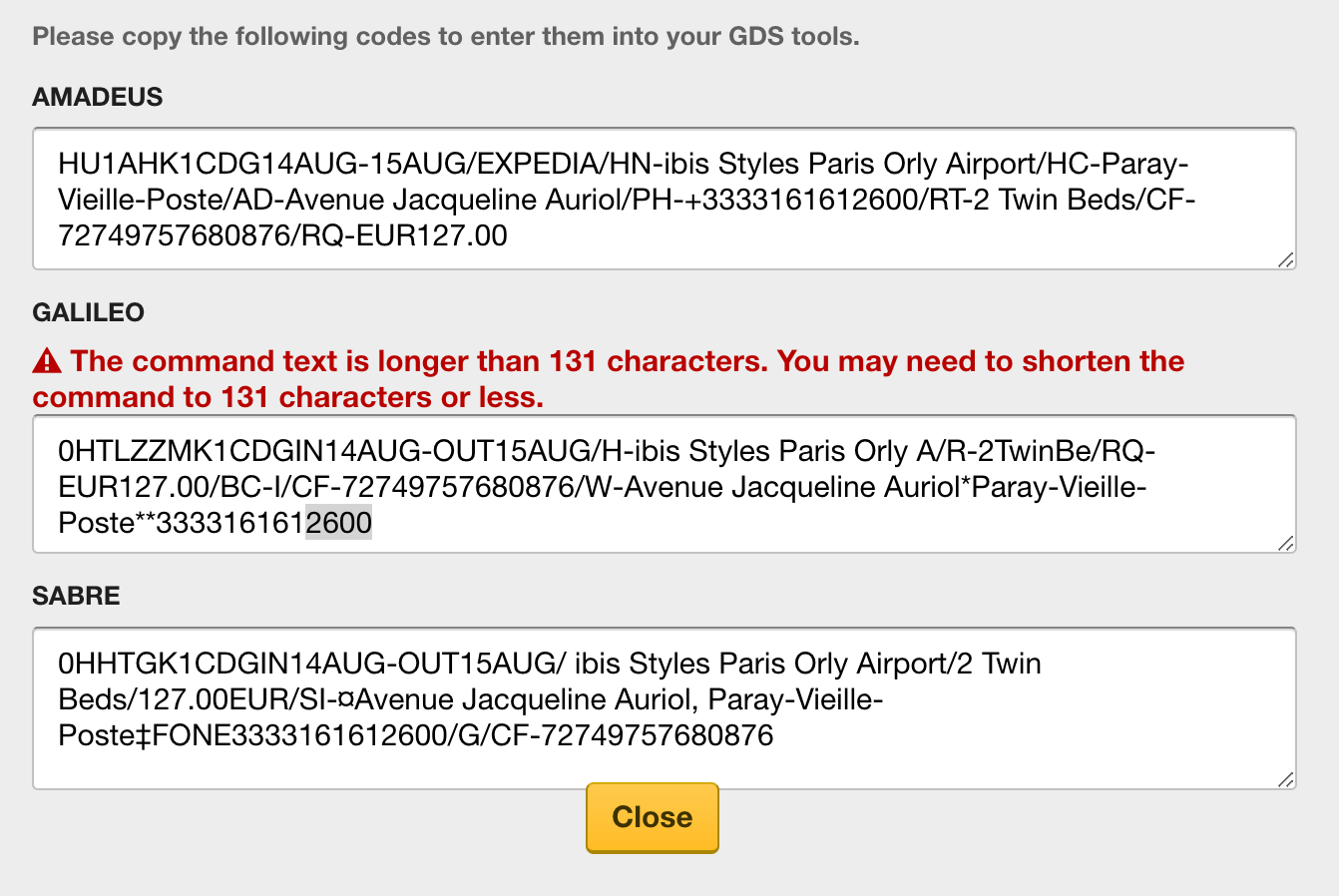Focus the GALILEO code text box

[665, 484]
